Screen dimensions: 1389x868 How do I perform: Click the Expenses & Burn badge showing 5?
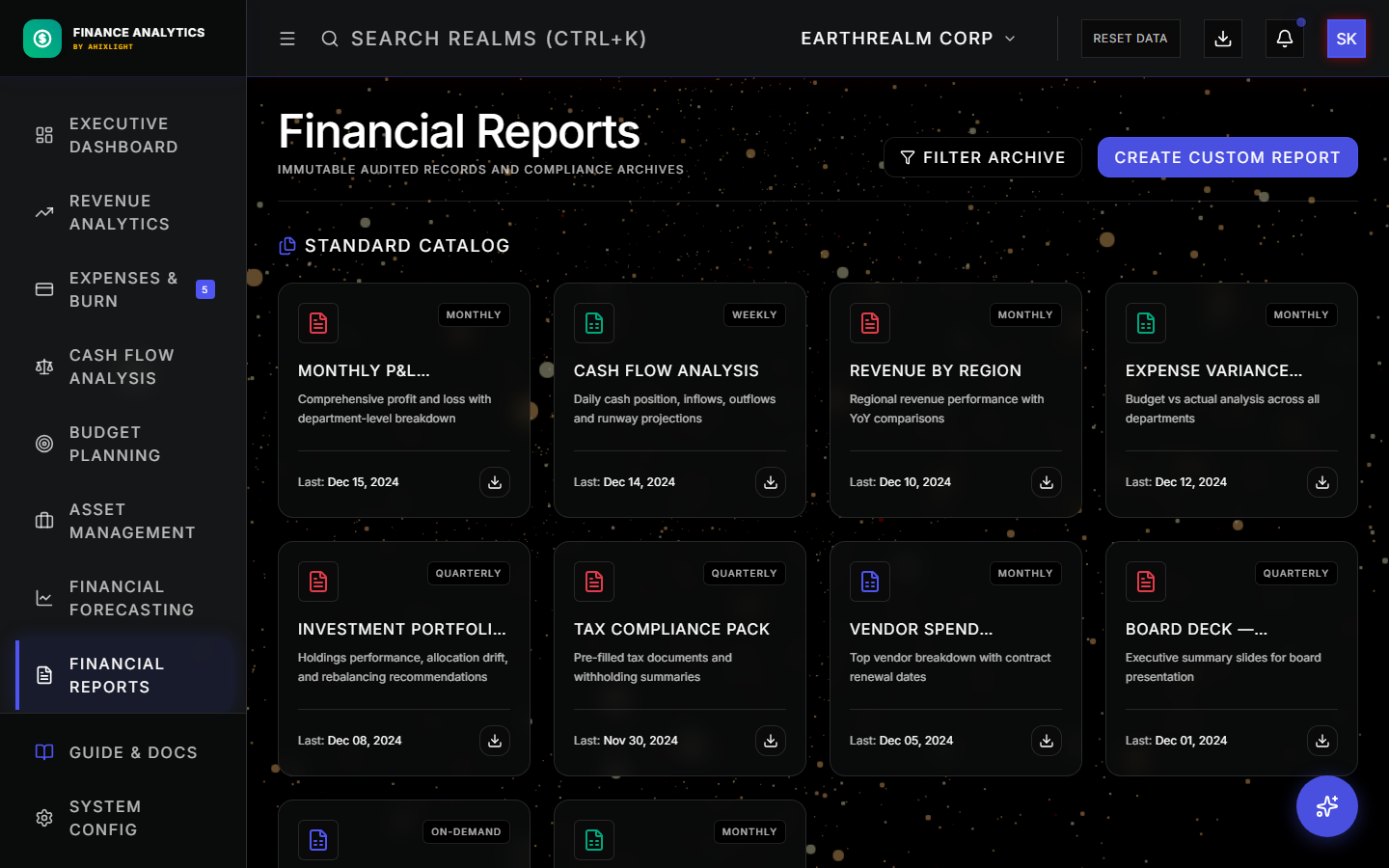(x=205, y=289)
